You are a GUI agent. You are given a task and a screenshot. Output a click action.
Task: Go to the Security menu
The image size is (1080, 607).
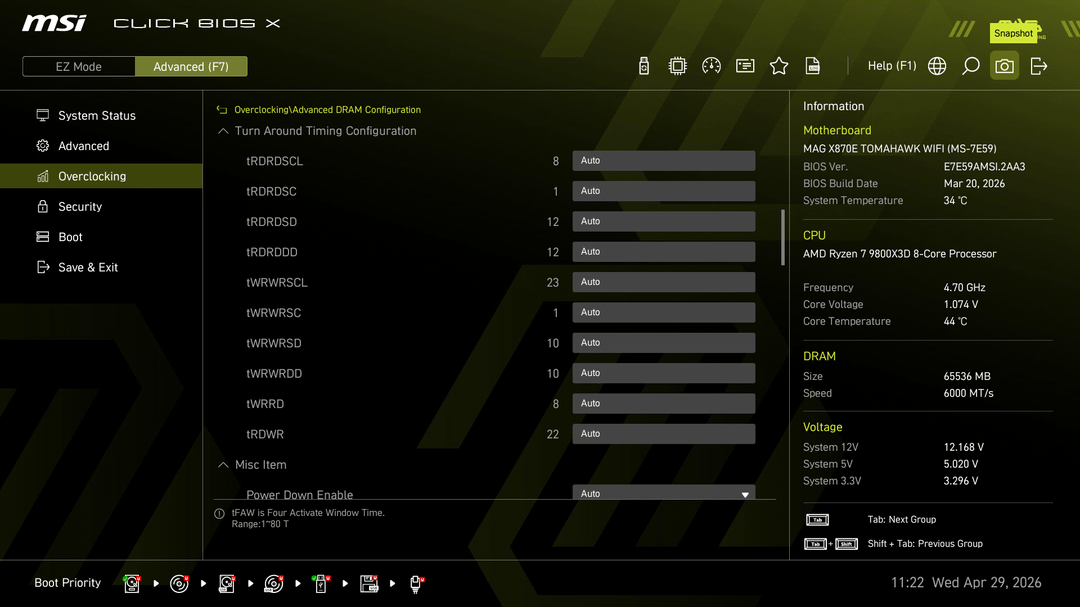click(x=80, y=207)
